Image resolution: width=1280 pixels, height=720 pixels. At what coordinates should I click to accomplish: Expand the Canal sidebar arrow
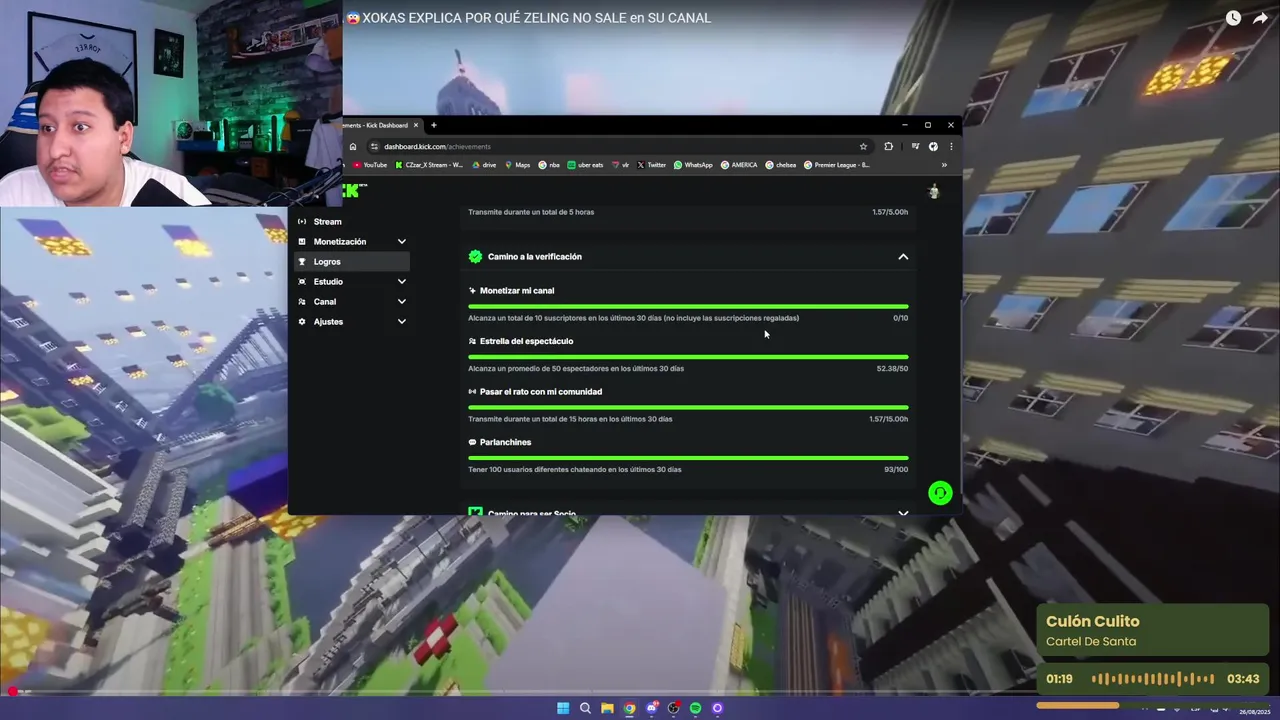tap(401, 301)
